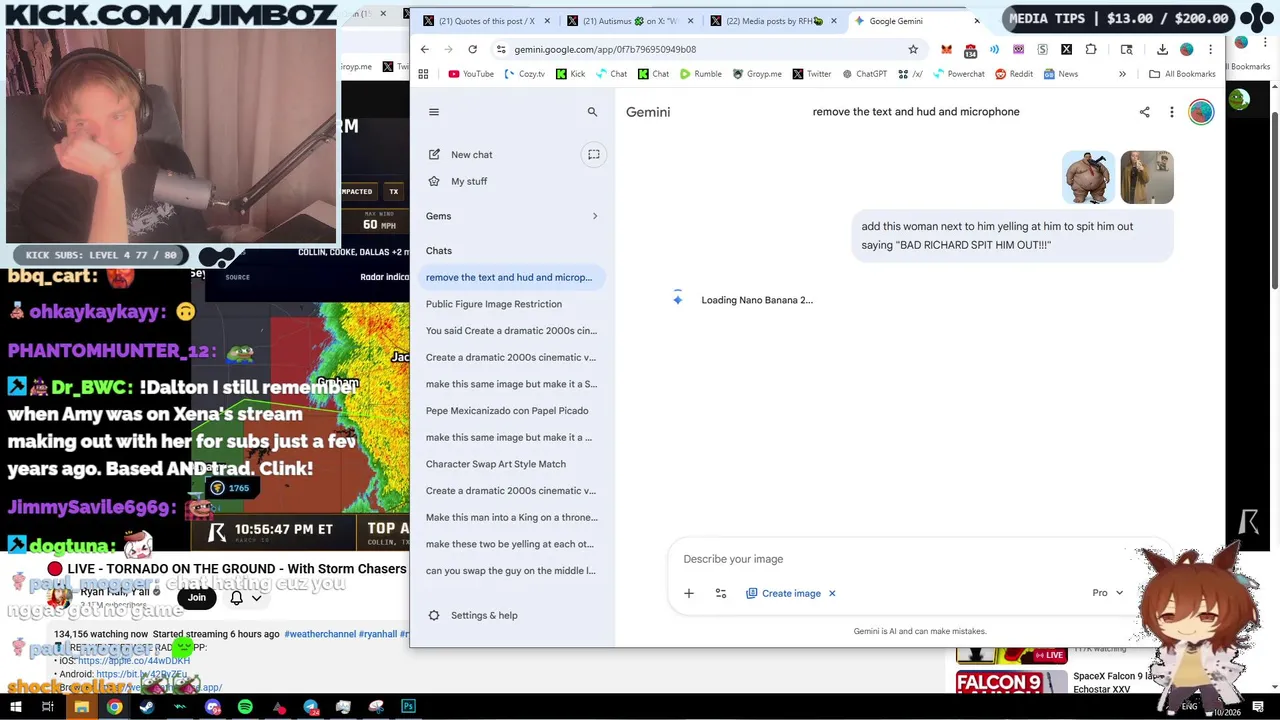Switch to 'Quotes of this post / X' tab
Image resolution: width=1280 pixels, height=720 pixels.
click(x=487, y=21)
